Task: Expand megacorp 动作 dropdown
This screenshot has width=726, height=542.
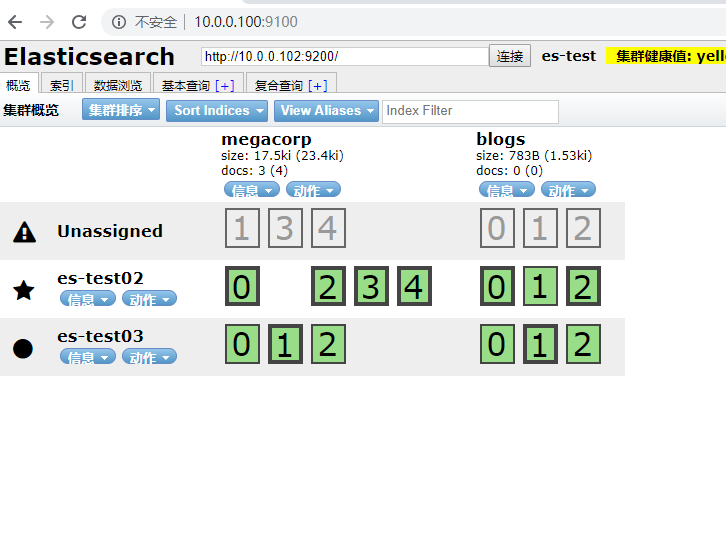Action: (x=313, y=189)
